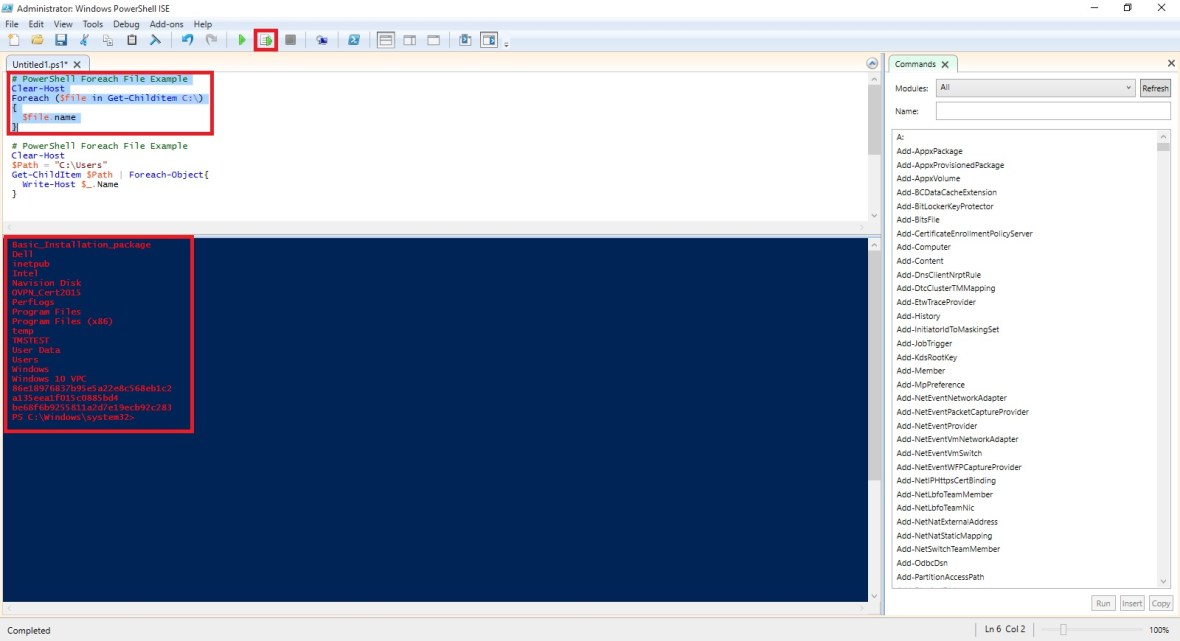The image size is (1180, 641).
Task: Click the Save script floppy disk icon
Action: [x=61, y=40]
